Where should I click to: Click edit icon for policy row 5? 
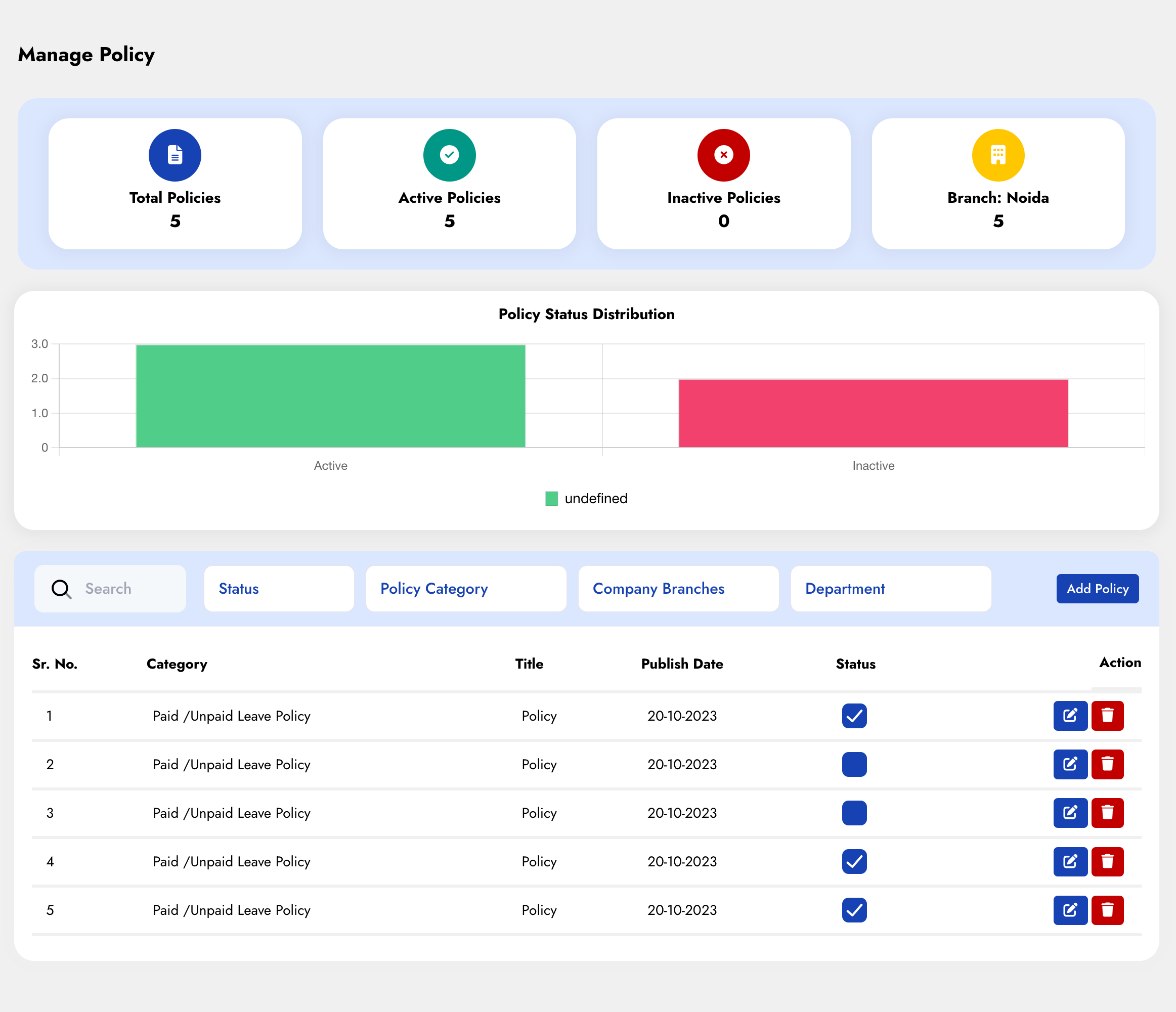coord(1070,910)
